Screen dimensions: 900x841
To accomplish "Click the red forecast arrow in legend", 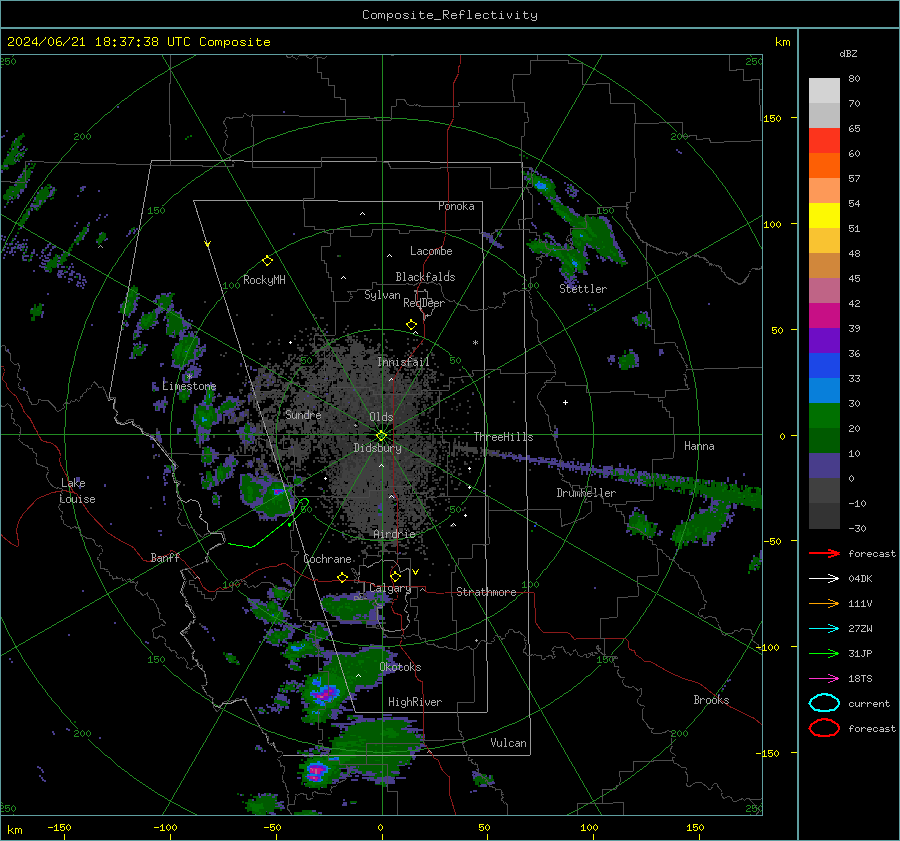I will click(x=824, y=553).
